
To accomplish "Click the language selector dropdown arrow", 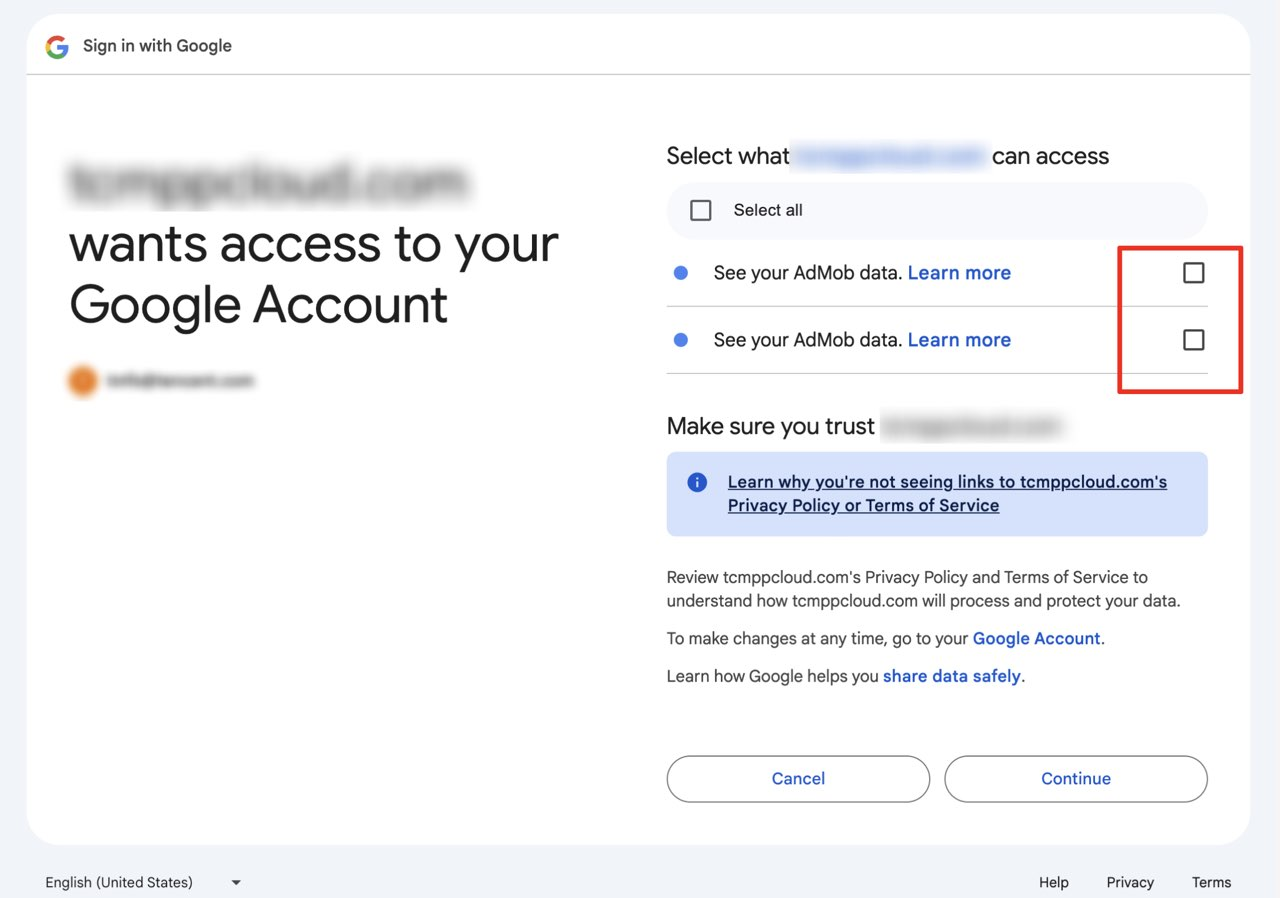I will point(236,882).
